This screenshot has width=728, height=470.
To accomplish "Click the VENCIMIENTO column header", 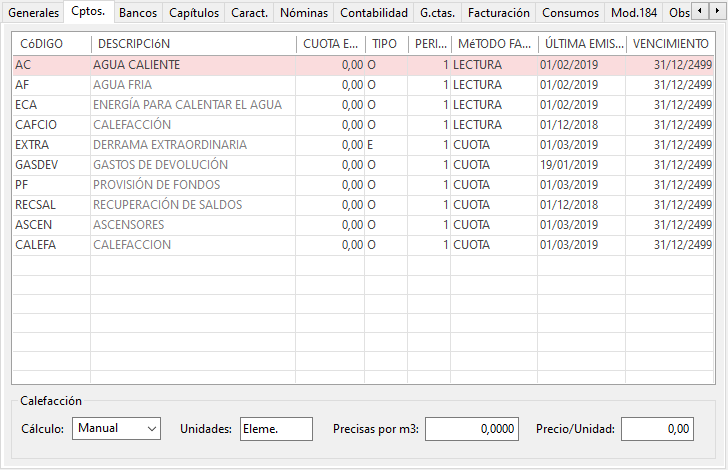I will (670, 44).
